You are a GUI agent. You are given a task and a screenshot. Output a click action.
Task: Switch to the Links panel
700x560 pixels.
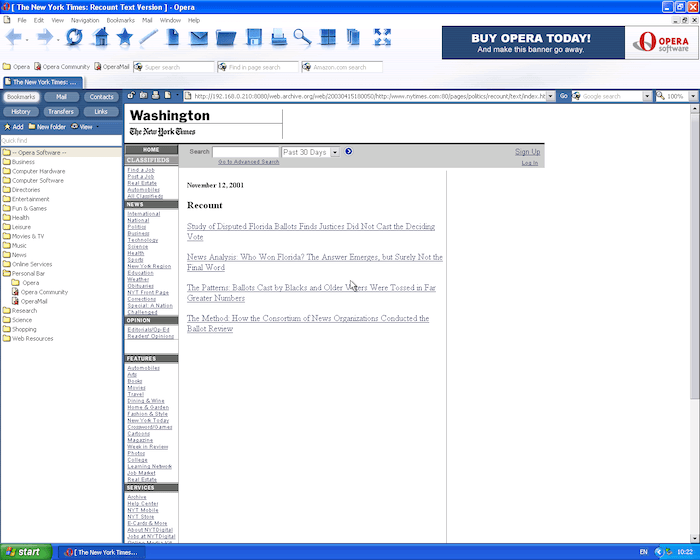pos(101,111)
